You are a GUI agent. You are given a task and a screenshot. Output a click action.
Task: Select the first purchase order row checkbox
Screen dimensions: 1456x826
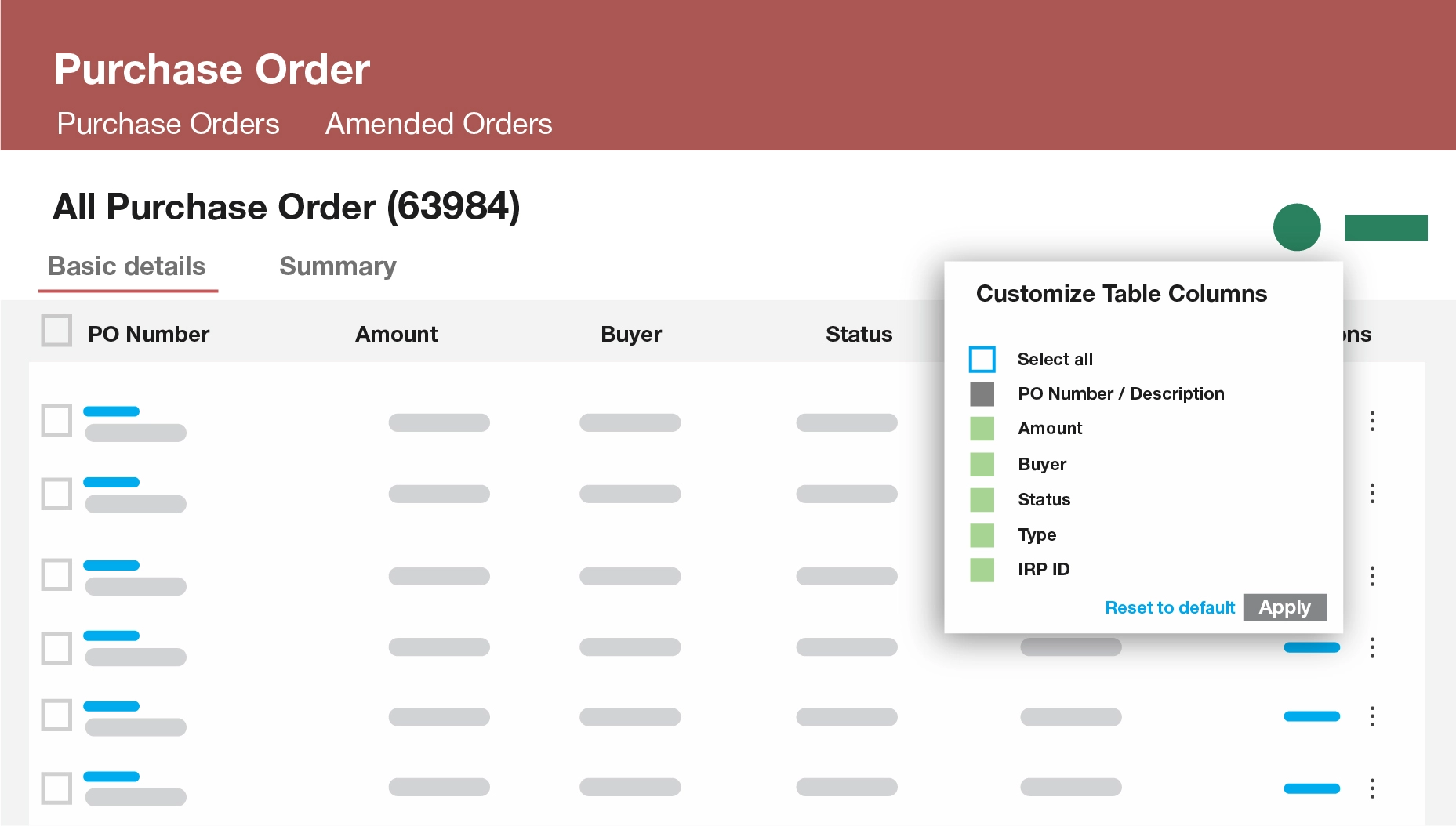[56, 421]
